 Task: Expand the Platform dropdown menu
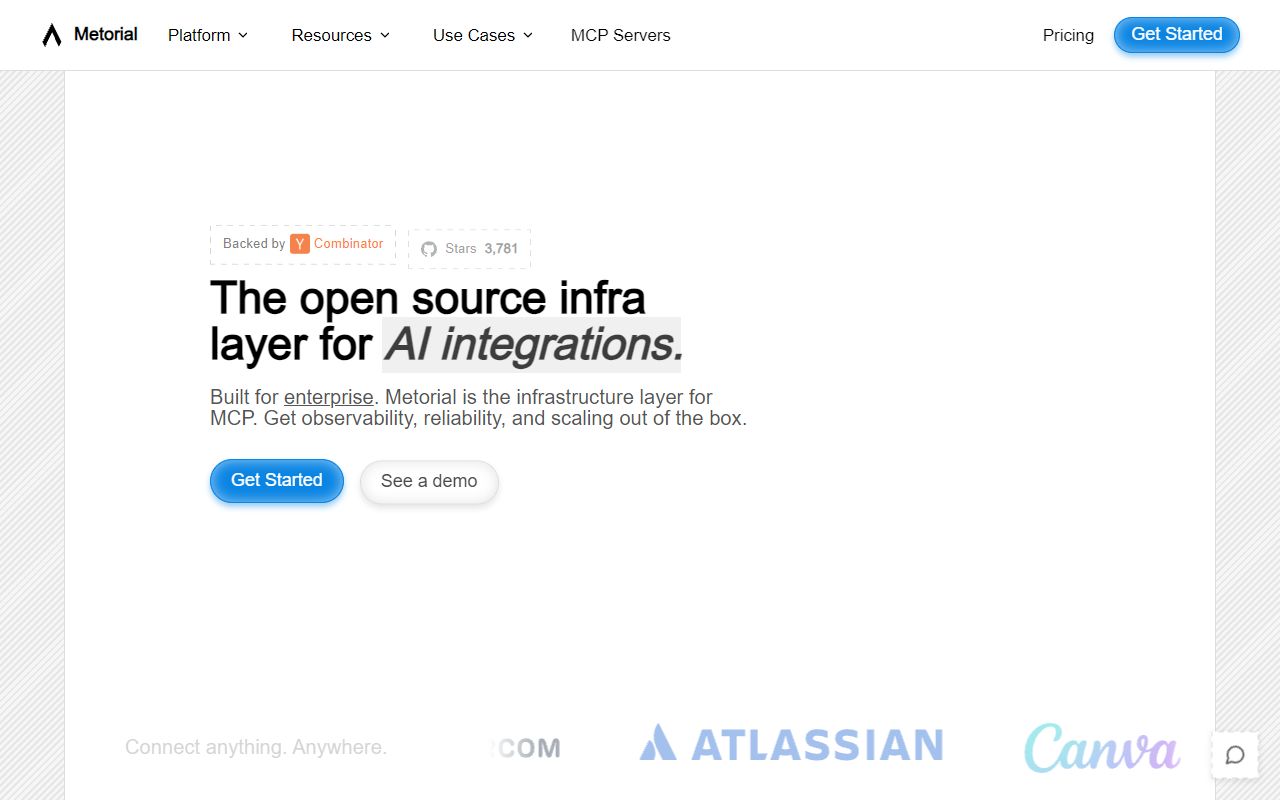(x=208, y=35)
